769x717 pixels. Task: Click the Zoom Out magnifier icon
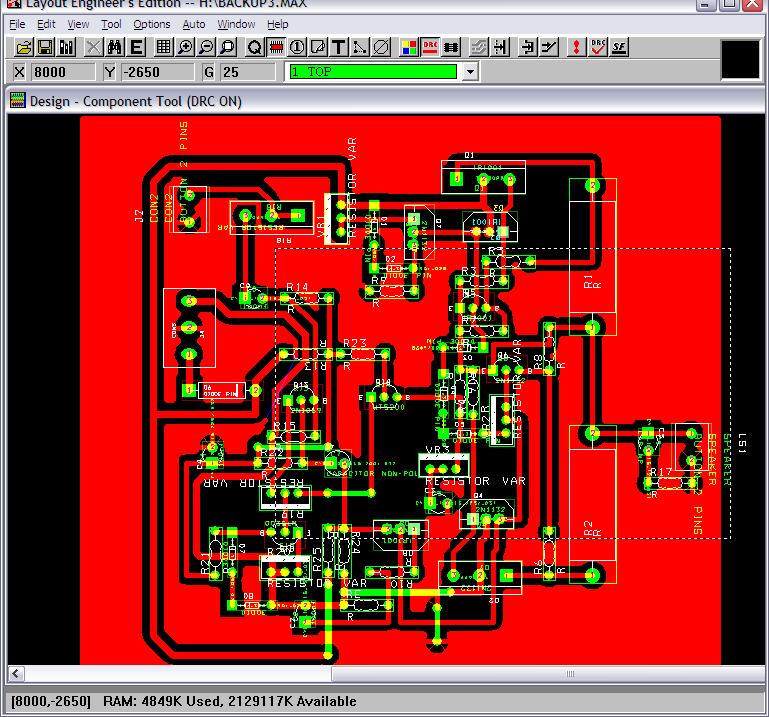click(x=206, y=47)
